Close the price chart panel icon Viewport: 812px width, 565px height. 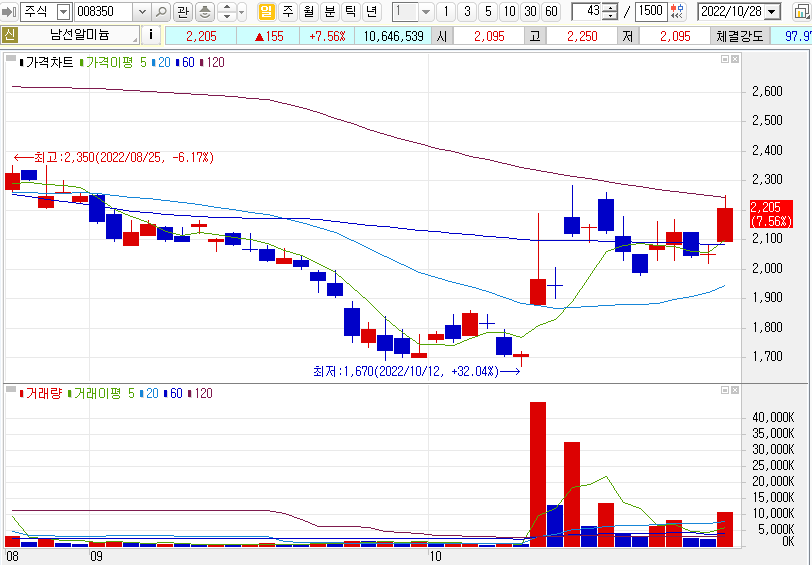[735, 60]
